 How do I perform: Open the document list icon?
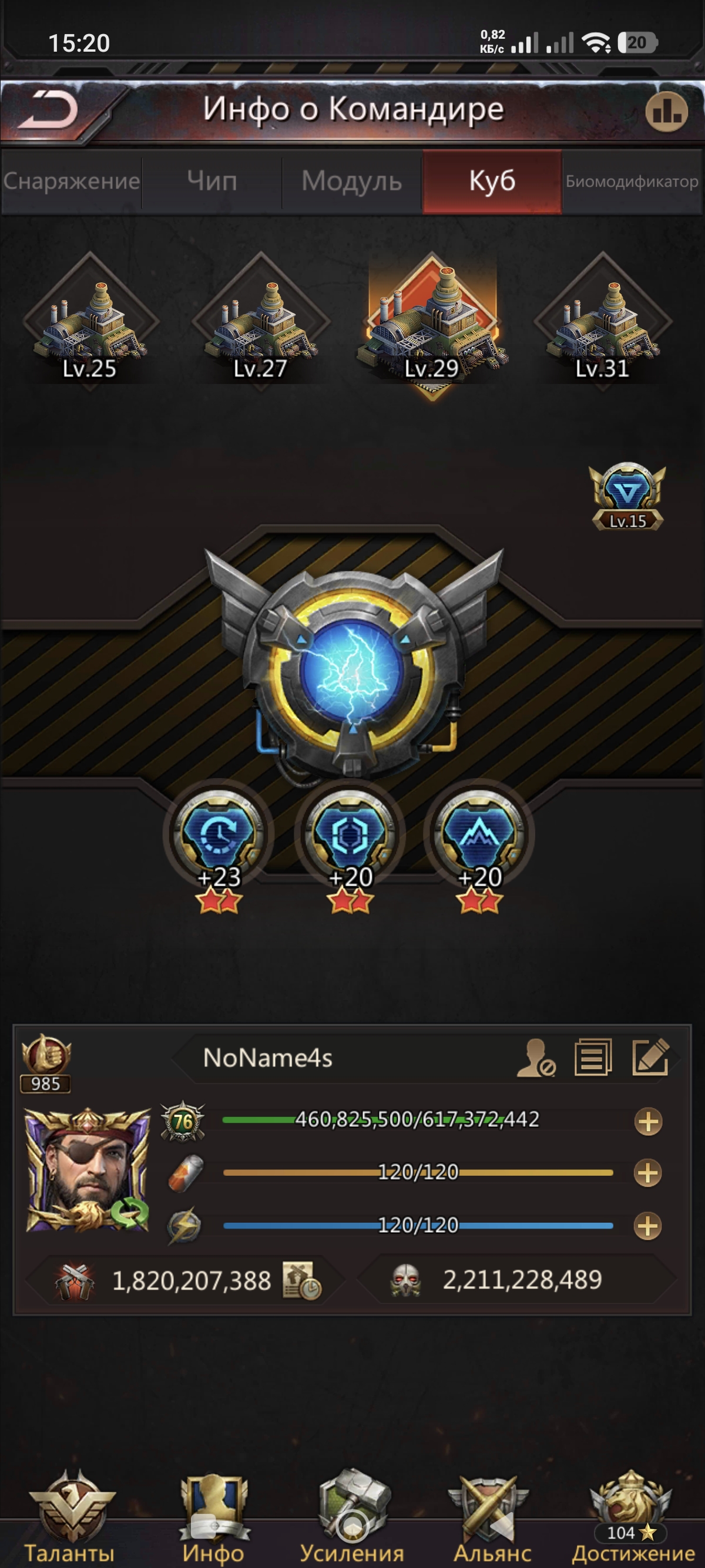coord(593,1058)
